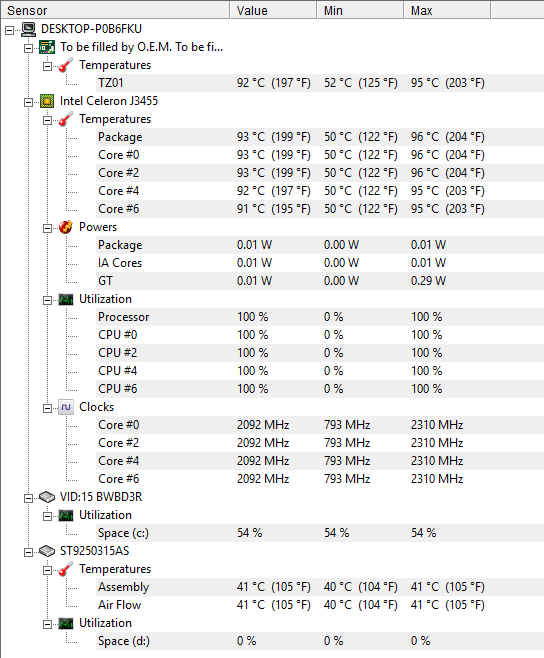Click the thermometer icon under Intel Celeron J3455

[x=66, y=119]
